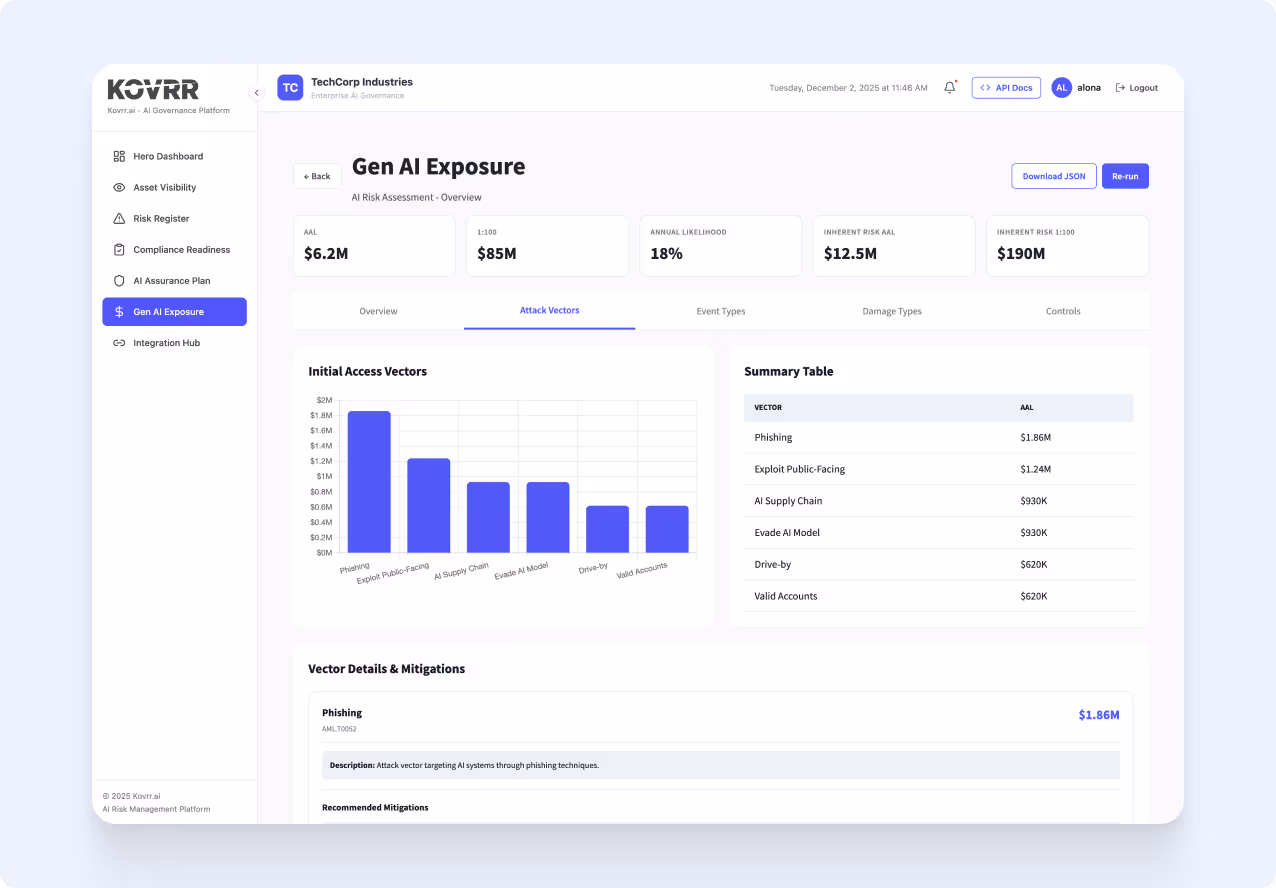This screenshot has height=888, width=1276.
Task: Switch to the Damage Types tab
Action: tap(891, 311)
